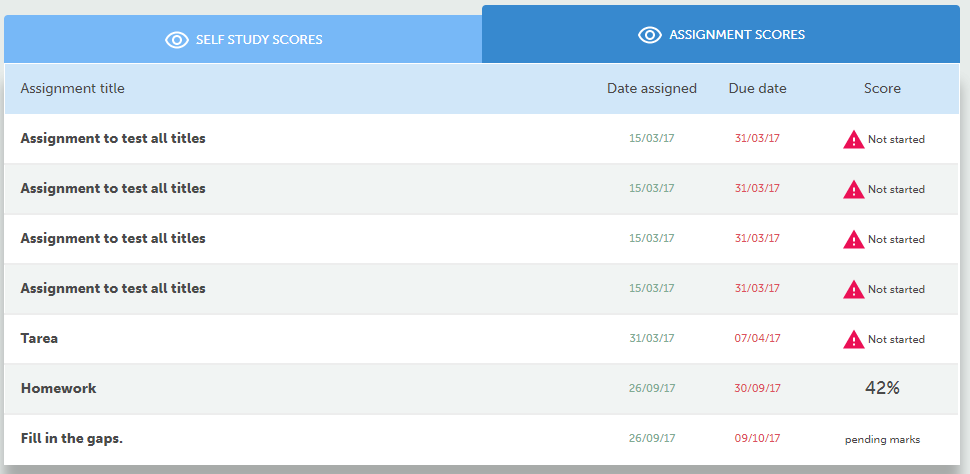The width and height of the screenshot is (970, 474).
Task: Click the 'Assignment title' column header
Action: click(x=72, y=88)
